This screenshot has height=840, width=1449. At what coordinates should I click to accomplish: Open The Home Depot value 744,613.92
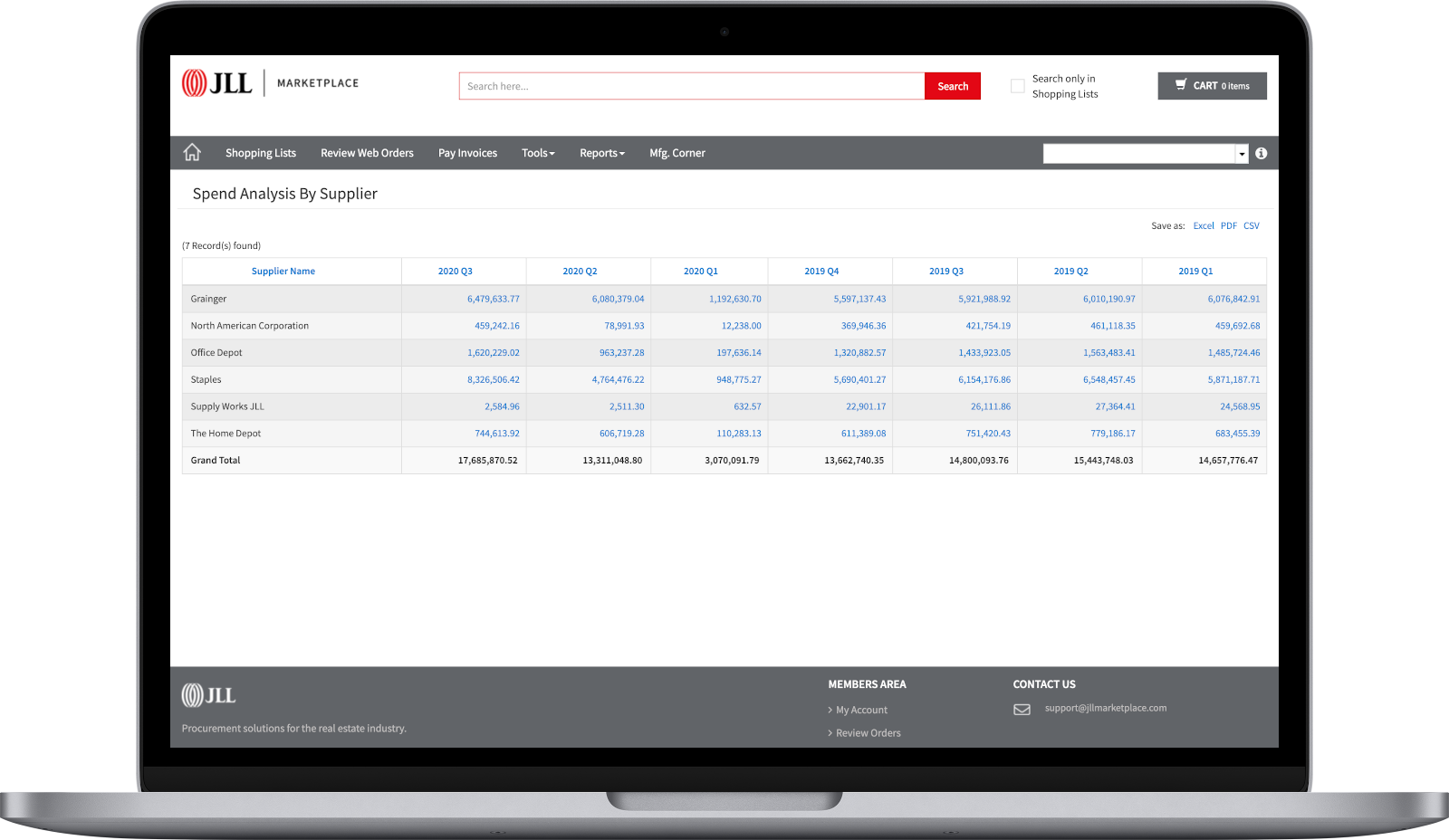point(497,434)
